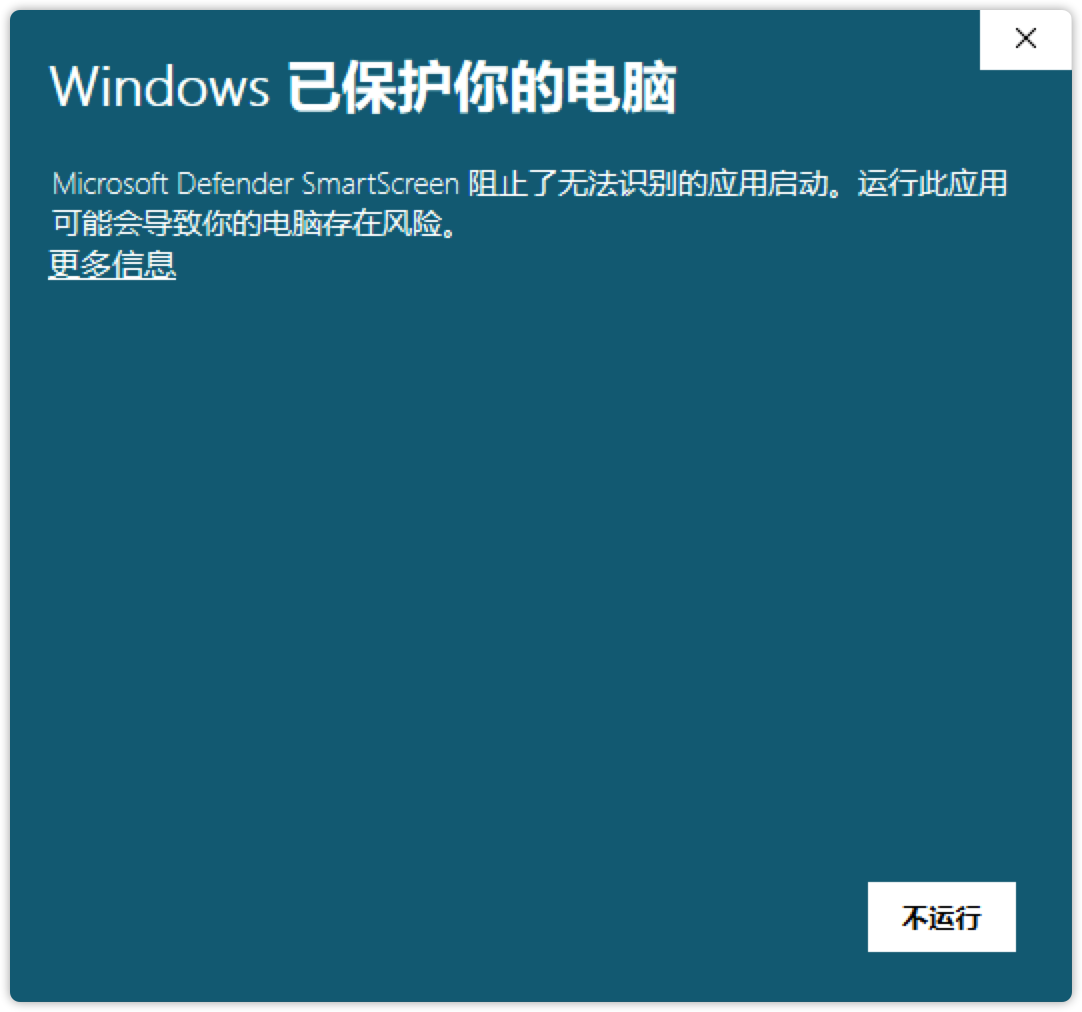Follow the 更多信息 hyperlink below the warning
The height and width of the screenshot is (1012, 1082).
pos(112,264)
